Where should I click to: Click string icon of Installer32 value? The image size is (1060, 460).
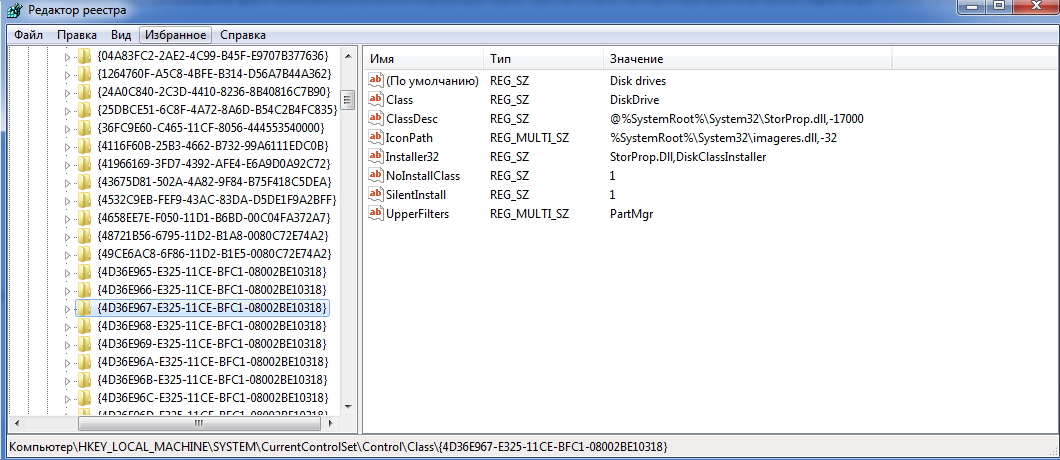point(375,156)
